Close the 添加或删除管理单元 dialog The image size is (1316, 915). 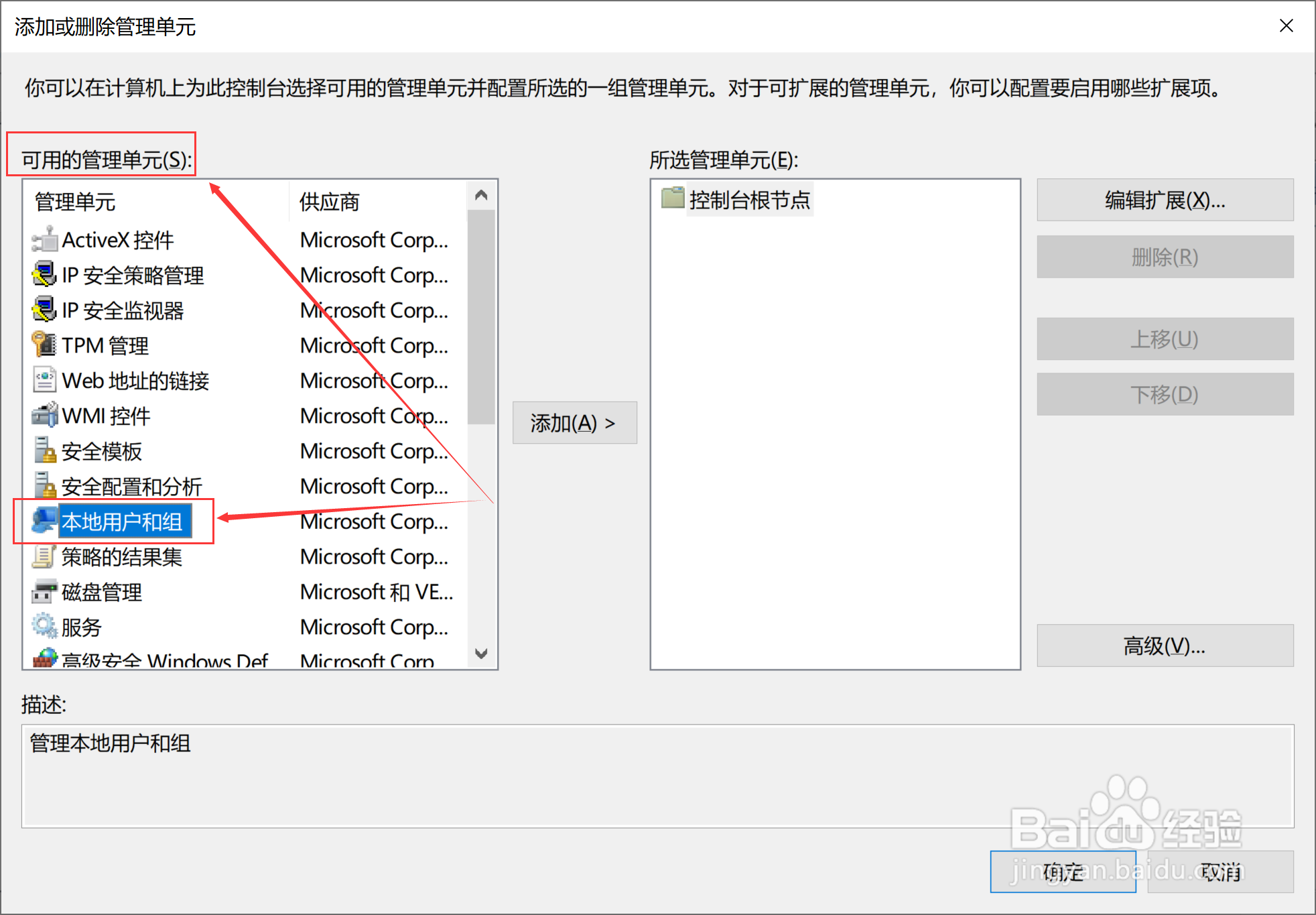click(x=1286, y=25)
